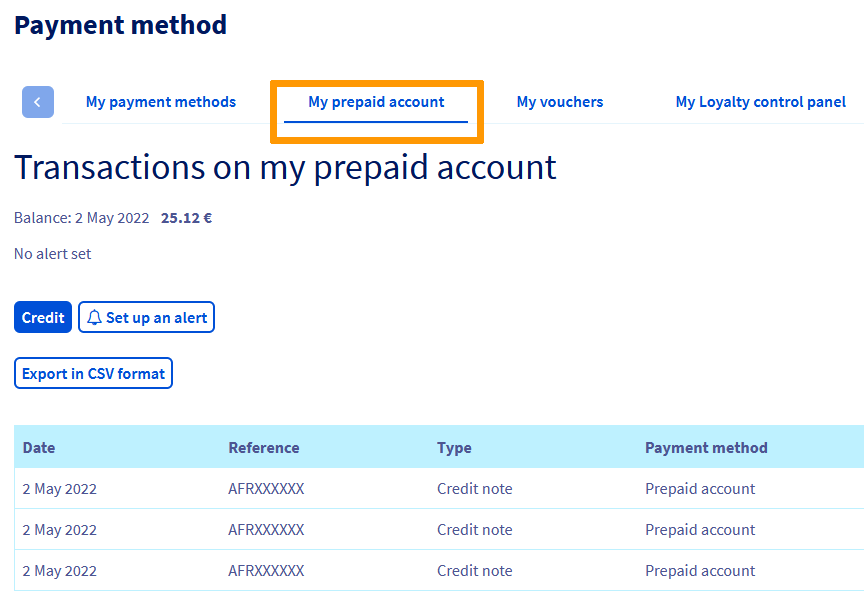Click the Credit button
Viewport: 864px width, 609px height.
click(x=42, y=317)
